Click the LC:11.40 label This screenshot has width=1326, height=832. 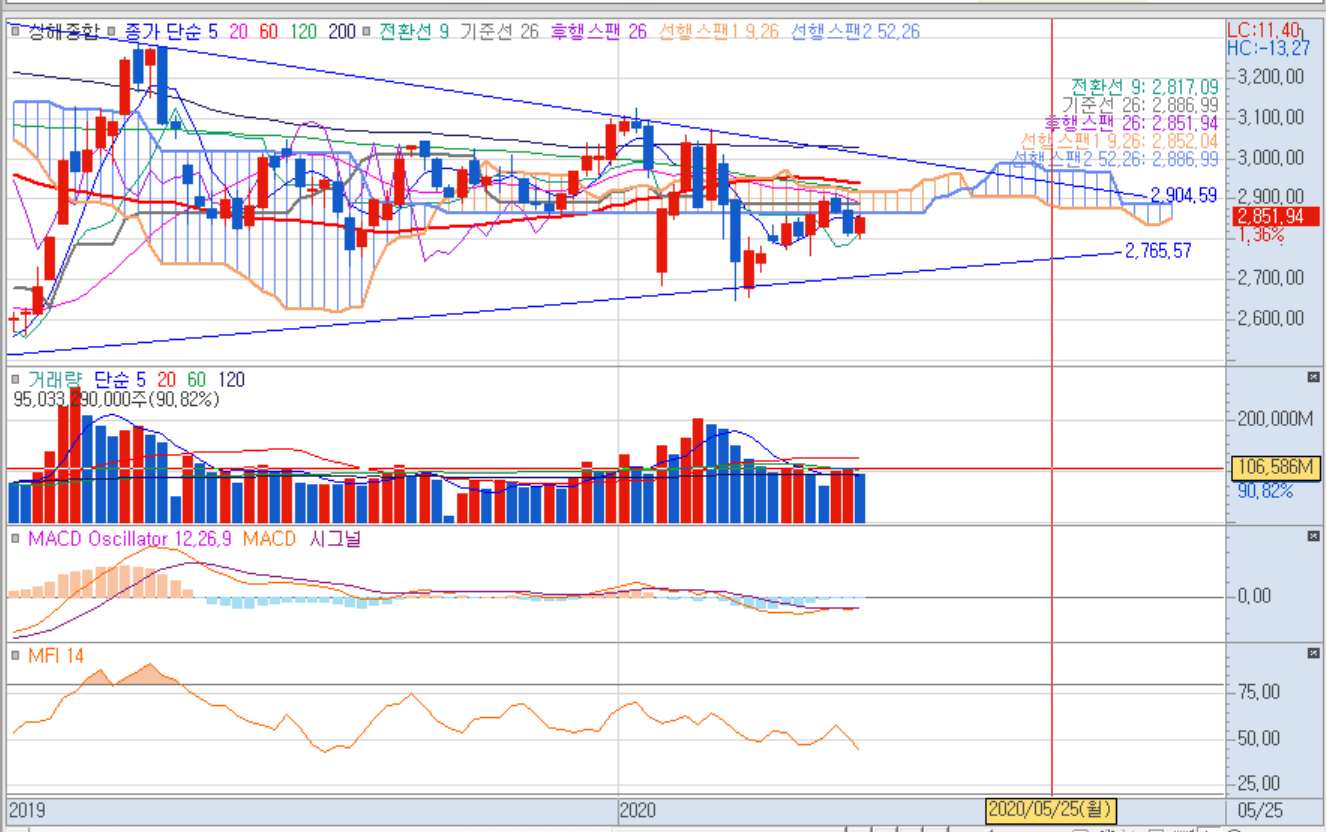(x=1263, y=29)
